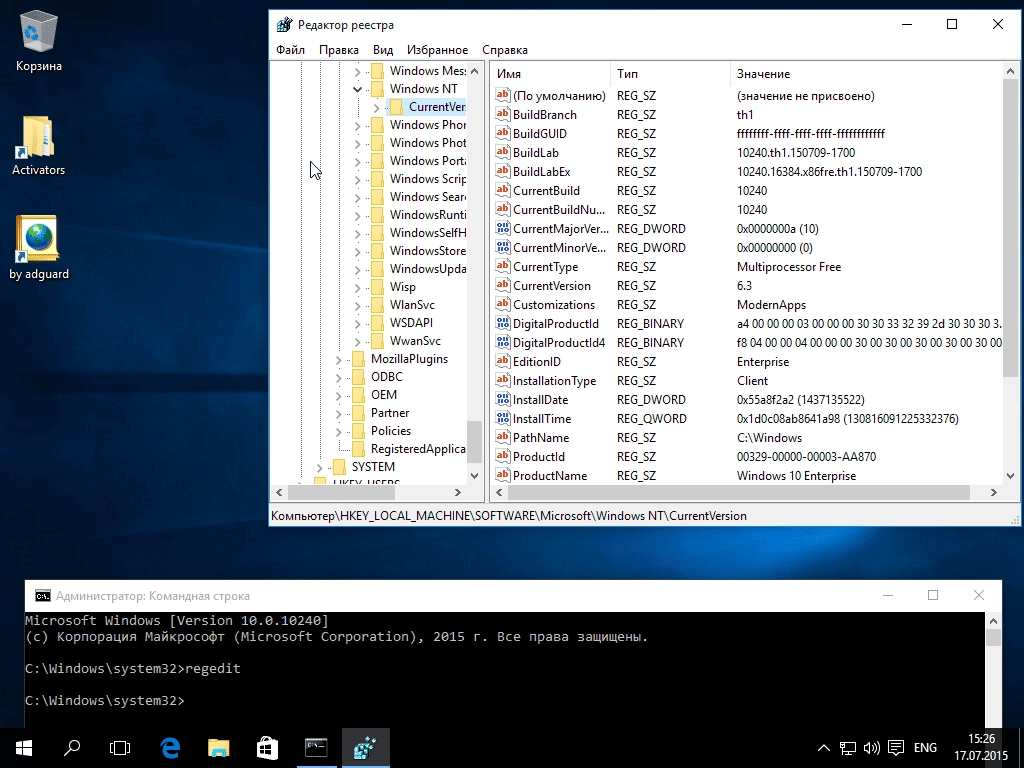Sort values by Значение column header
Viewport: 1024px width, 768px height.
pyautogui.click(x=866, y=74)
